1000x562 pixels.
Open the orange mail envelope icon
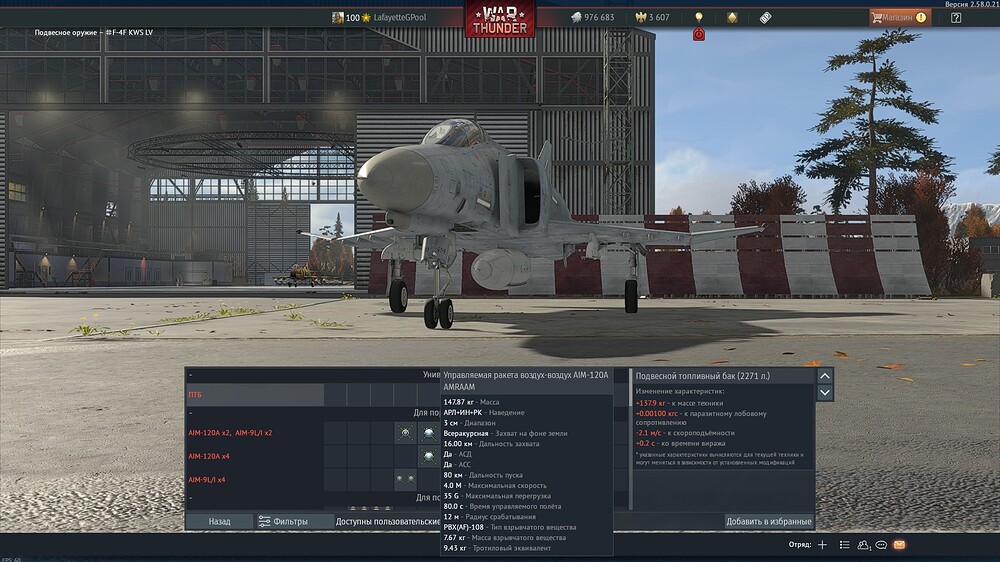click(x=899, y=545)
